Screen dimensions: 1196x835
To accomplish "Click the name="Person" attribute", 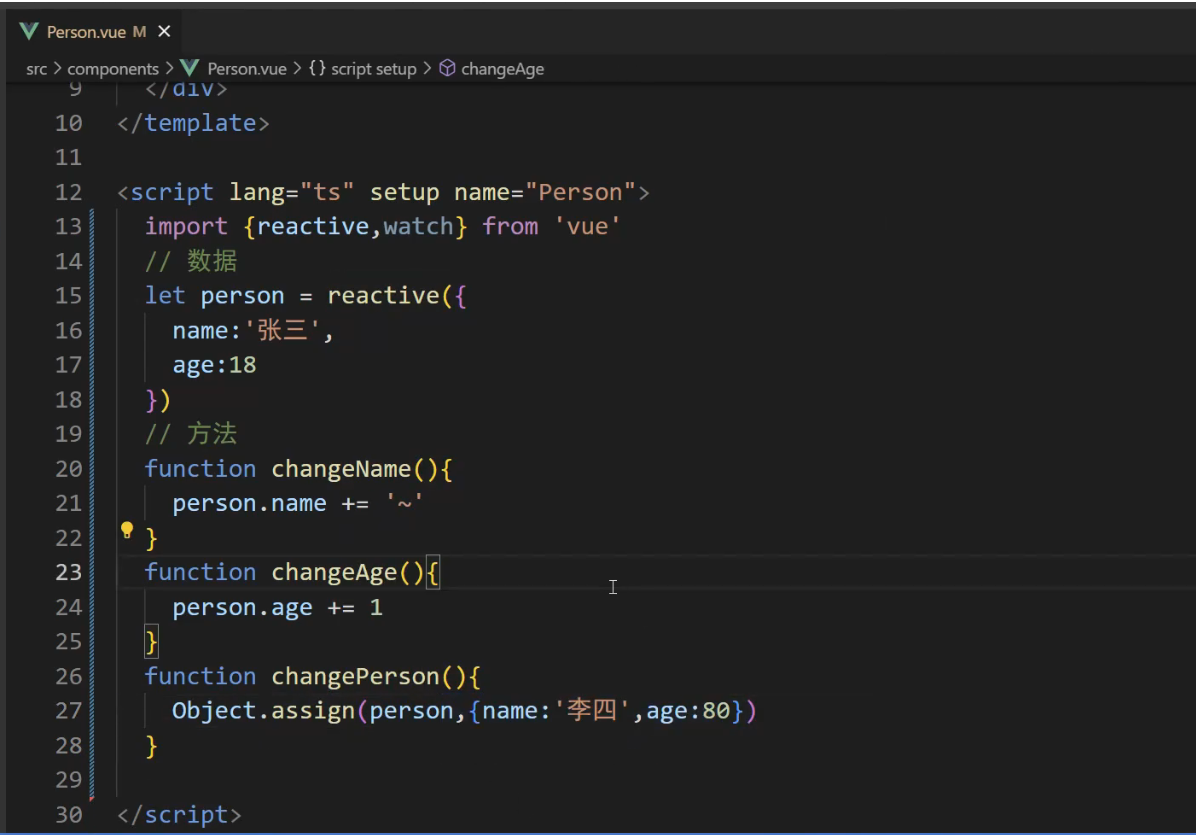I will click(545, 192).
